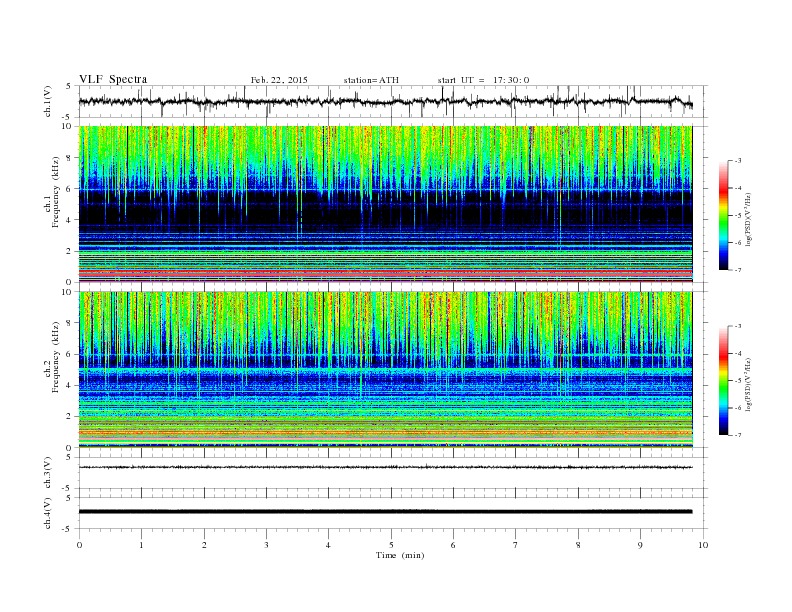
Task: Click the "6" kHz tick on ch.2 frequency axis
Action: [x=69, y=354]
